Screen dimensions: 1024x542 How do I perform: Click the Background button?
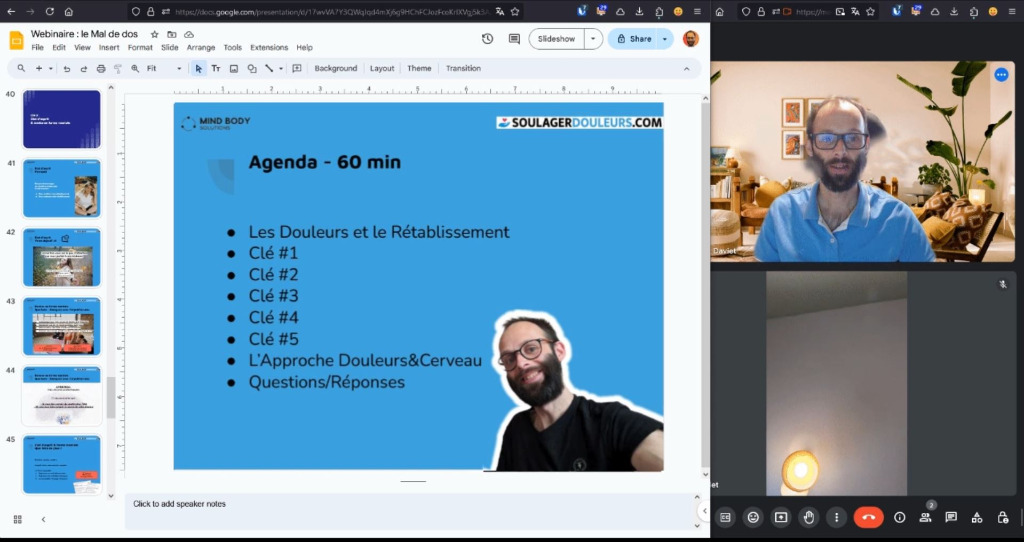pos(335,69)
